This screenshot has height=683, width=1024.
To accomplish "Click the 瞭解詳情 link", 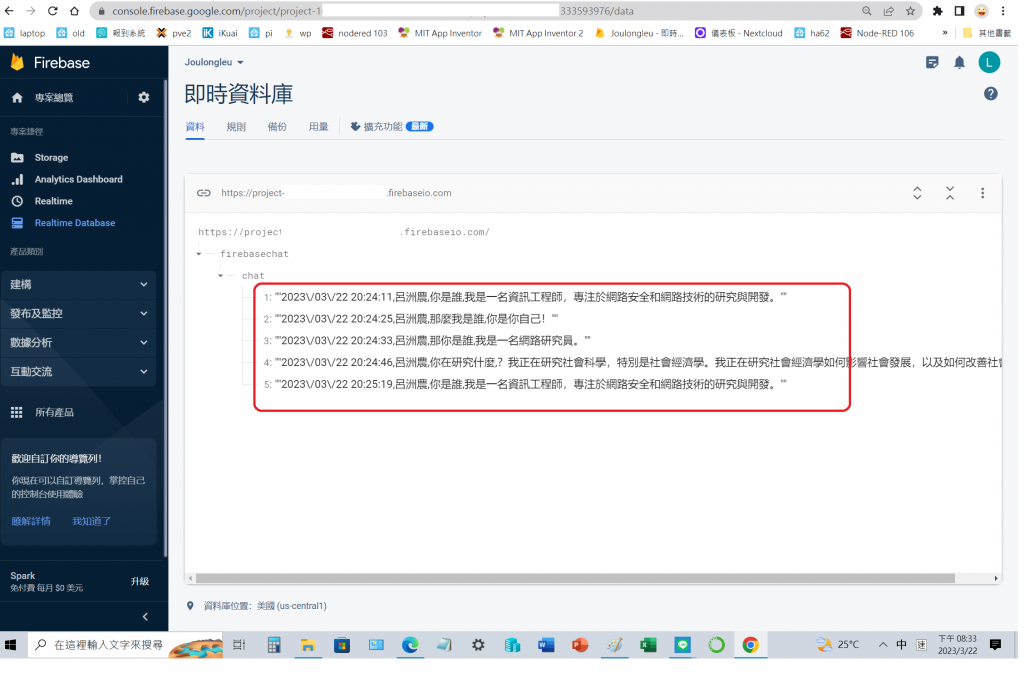I will click(31, 521).
